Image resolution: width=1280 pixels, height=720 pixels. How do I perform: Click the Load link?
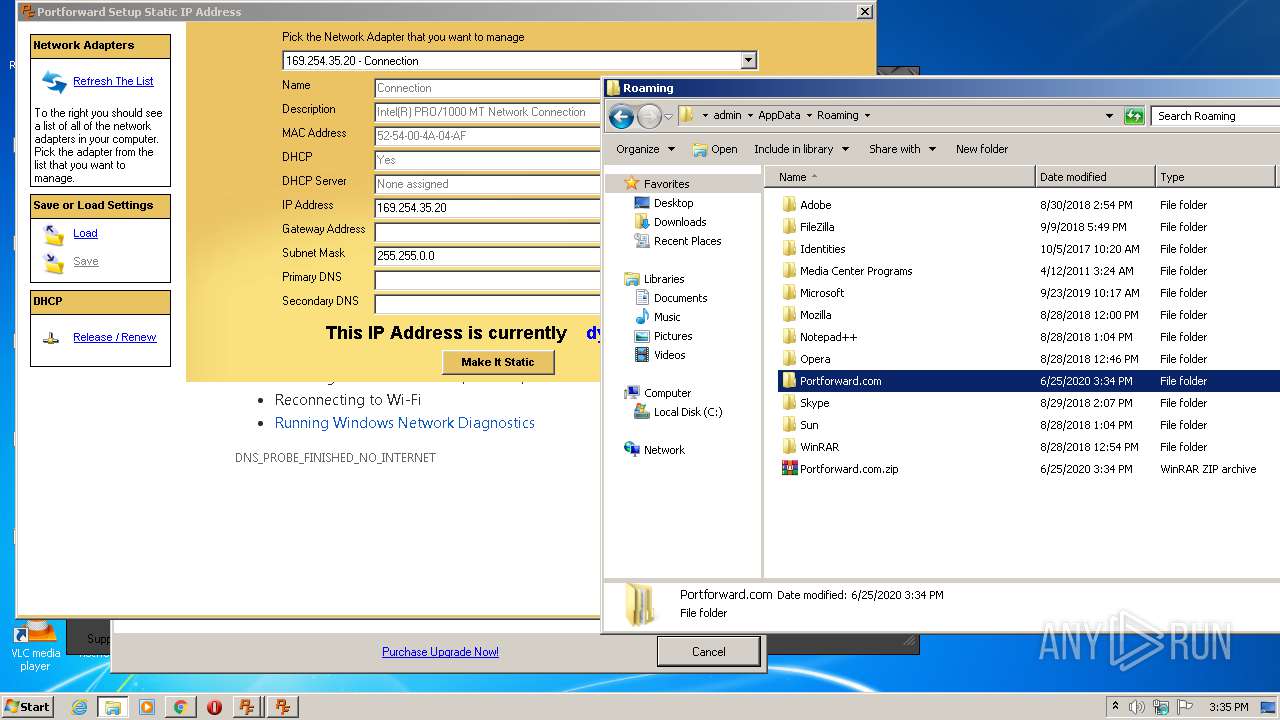(85, 233)
